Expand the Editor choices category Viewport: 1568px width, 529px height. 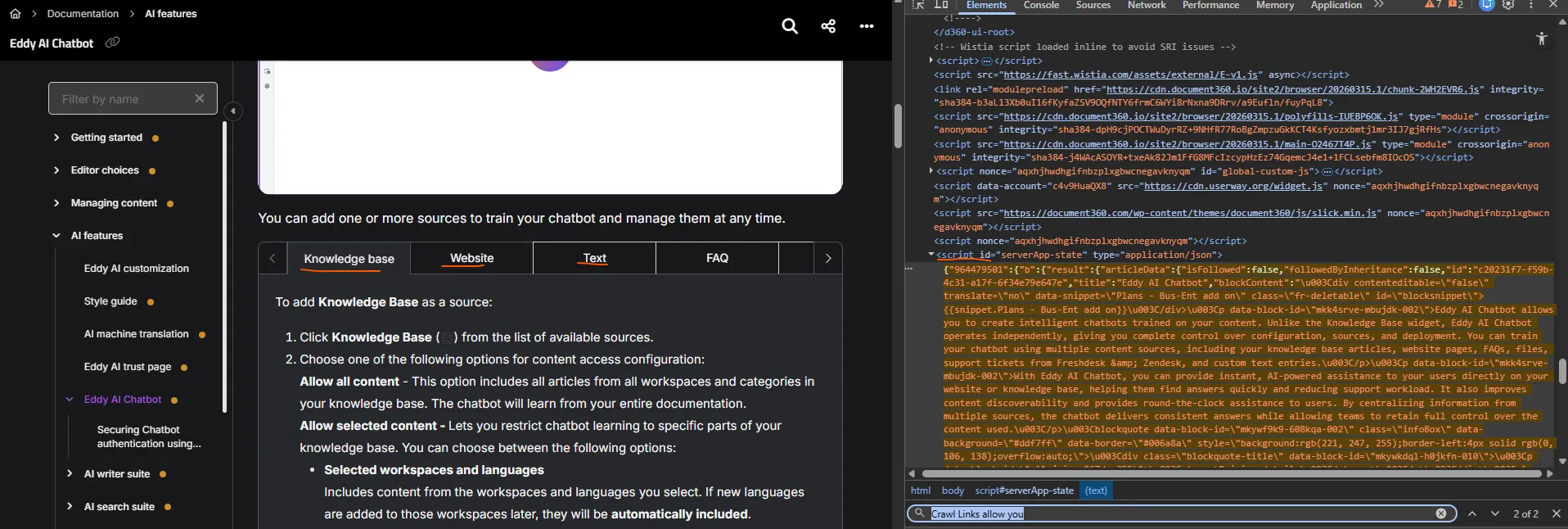click(56, 170)
